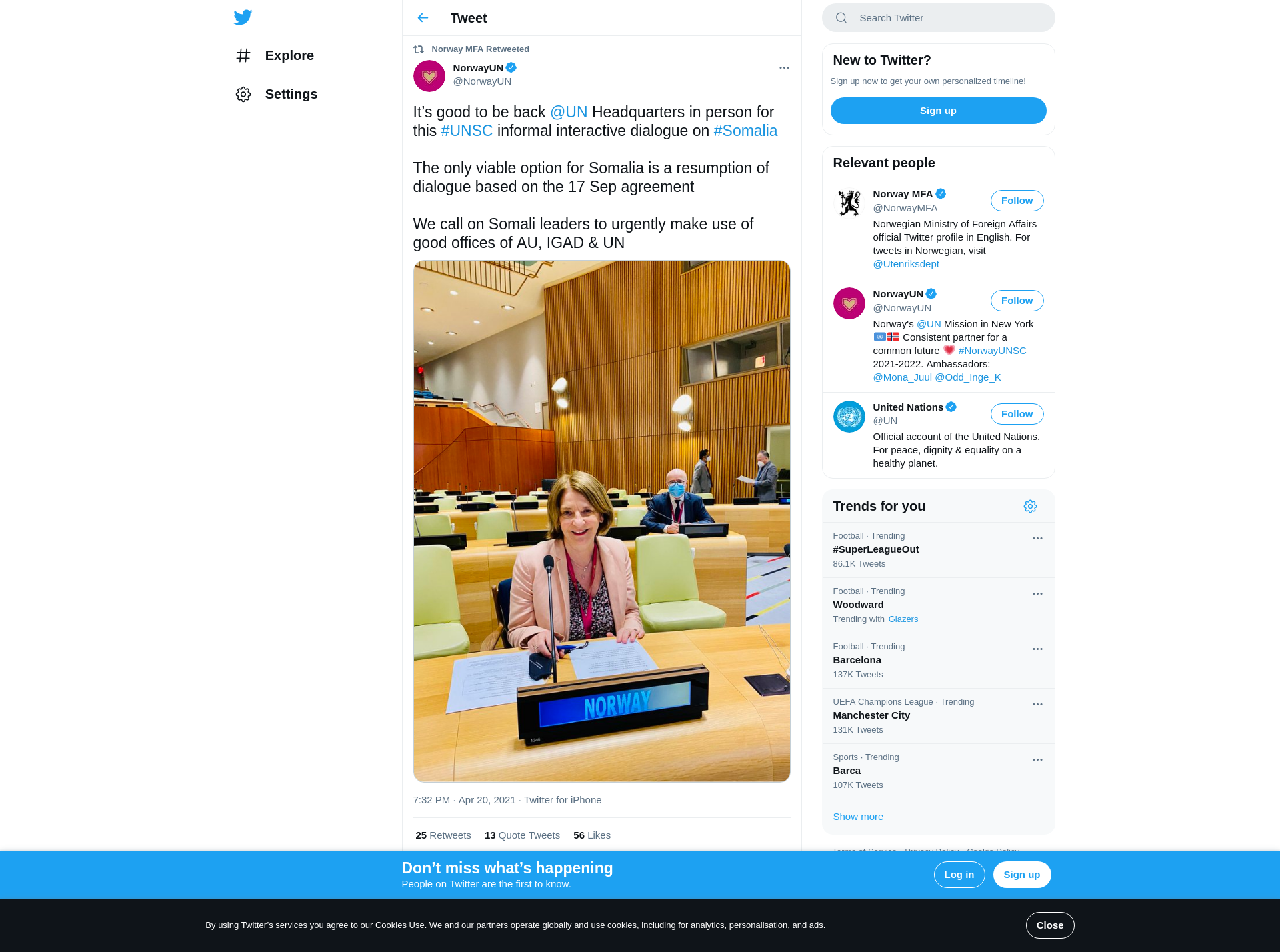1280x952 pixels.
Task: Follow the Norway MFA account
Action: pyautogui.click(x=1017, y=201)
